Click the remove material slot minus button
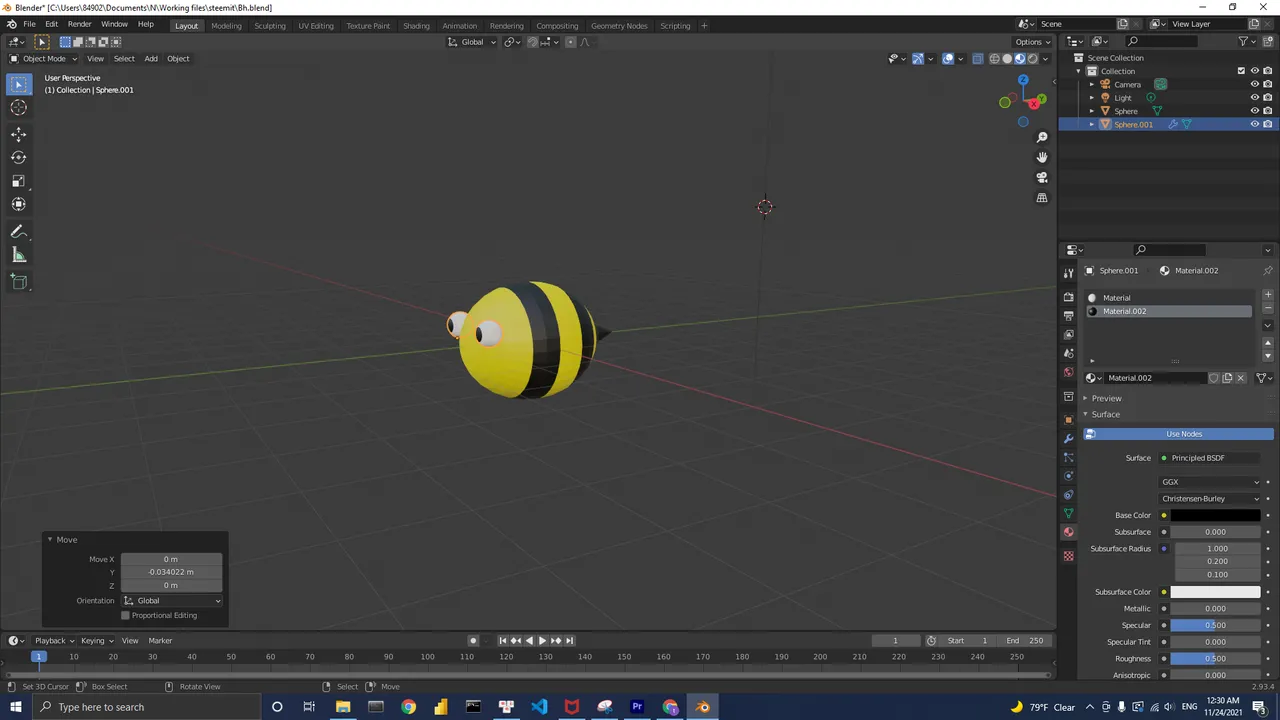The image size is (1280, 720). (1268, 309)
